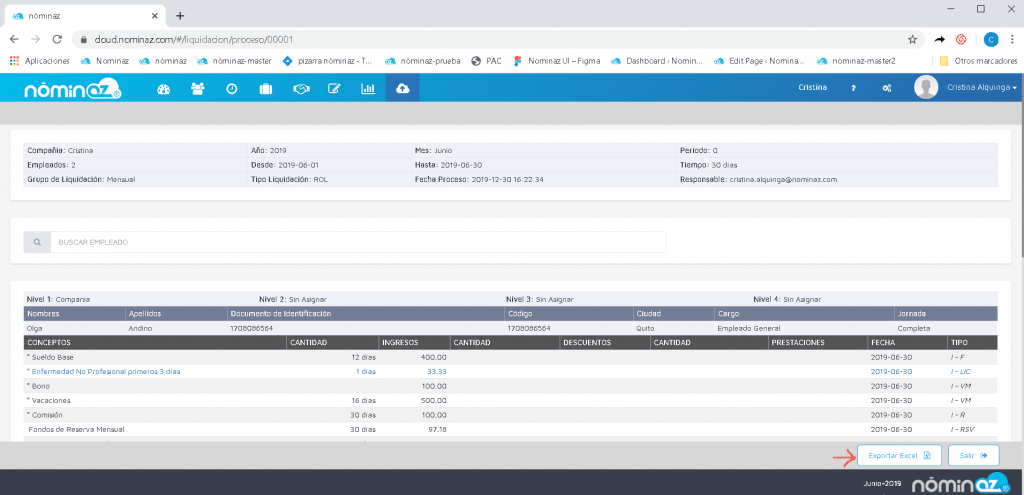
Task: Click the Bono concept row
Action: (x=511, y=386)
